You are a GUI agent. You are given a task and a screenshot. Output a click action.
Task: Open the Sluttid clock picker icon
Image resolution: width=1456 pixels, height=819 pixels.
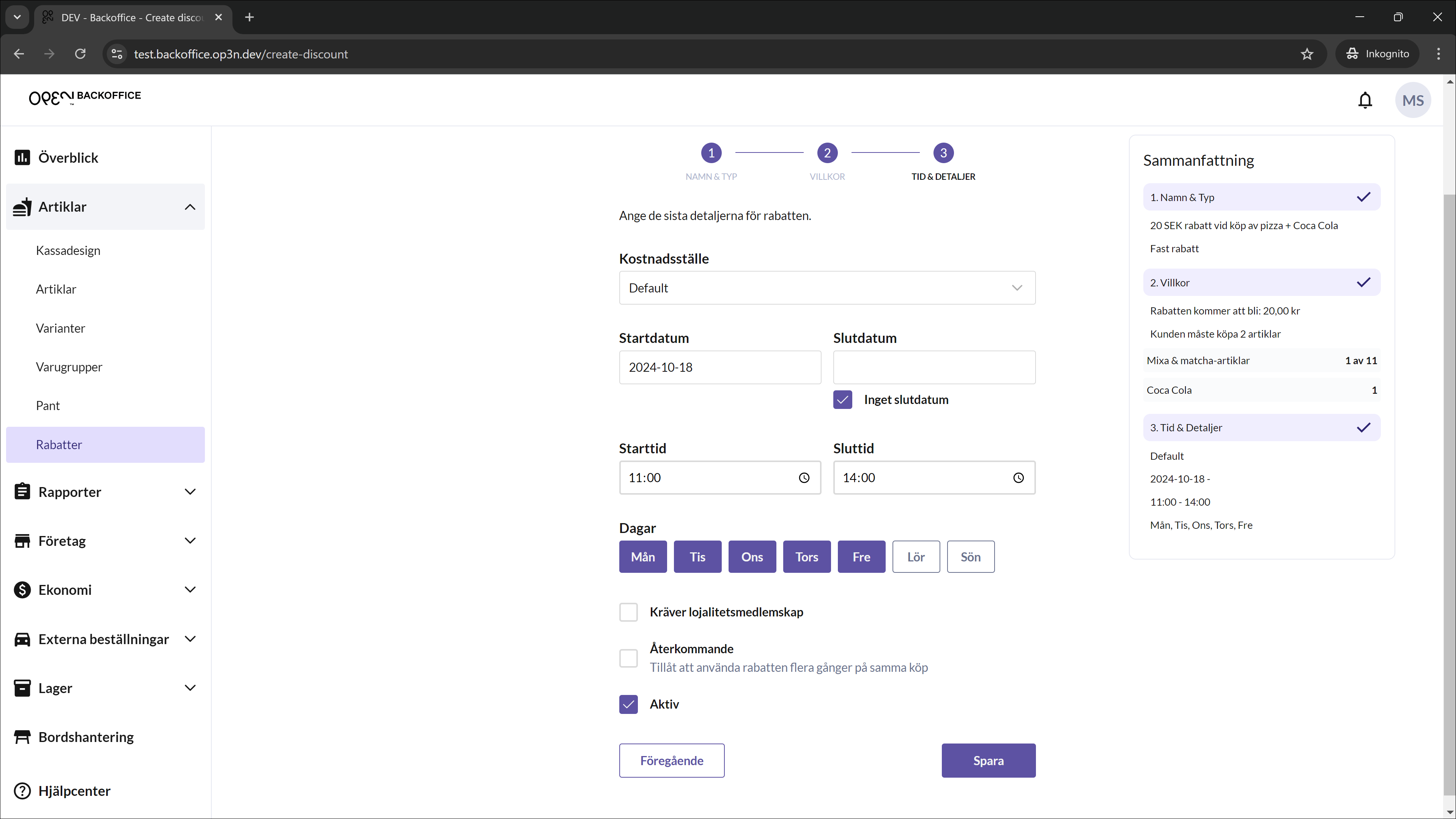(1018, 478)
